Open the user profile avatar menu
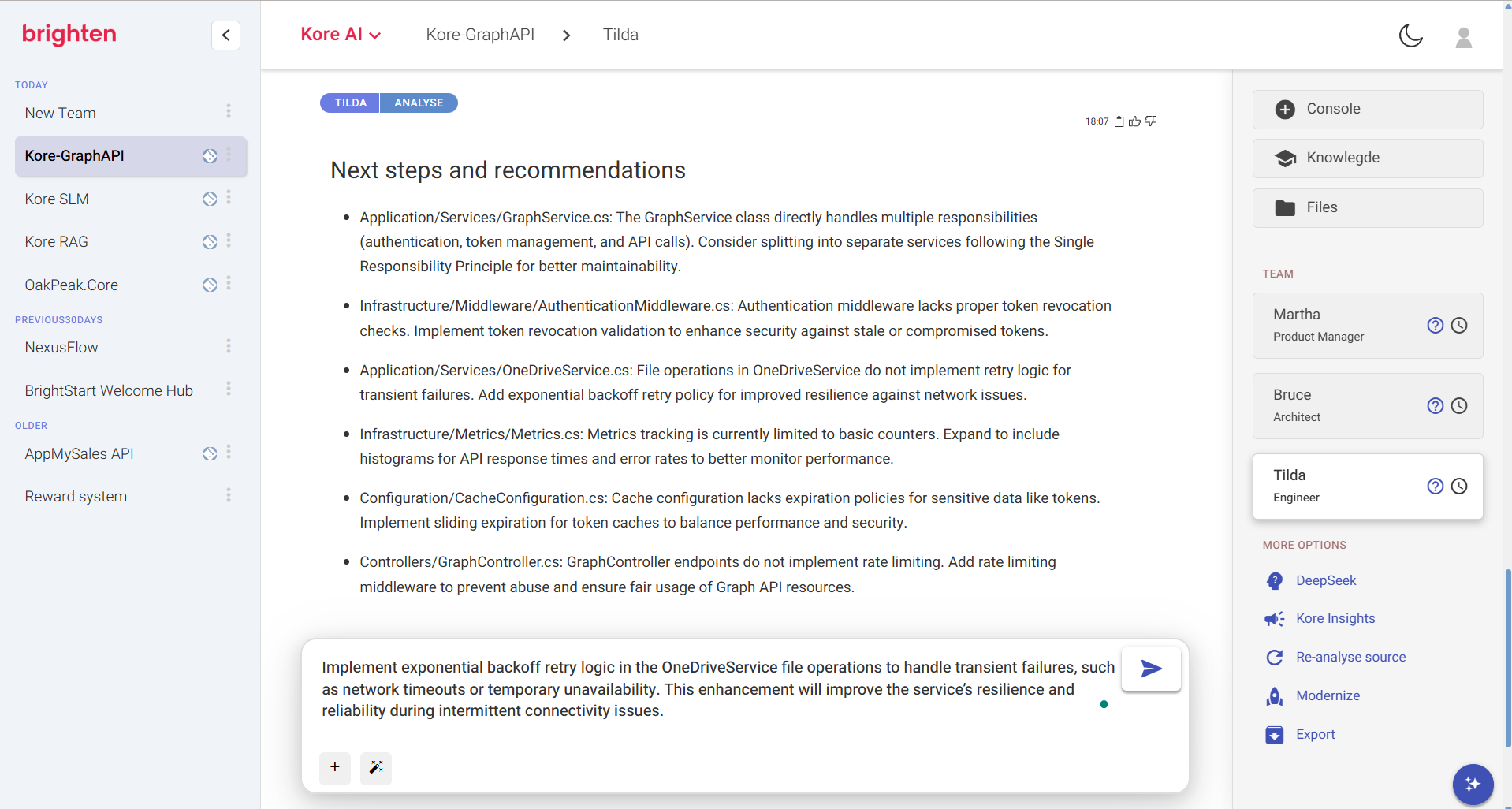This screenshot has width=1512, height=809. [1463, 37]
